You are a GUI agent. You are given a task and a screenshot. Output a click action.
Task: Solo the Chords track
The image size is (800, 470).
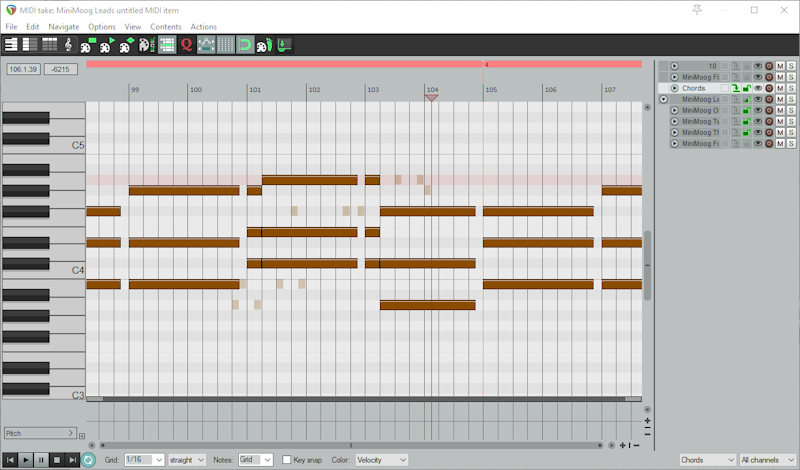(x=790, y=88)
